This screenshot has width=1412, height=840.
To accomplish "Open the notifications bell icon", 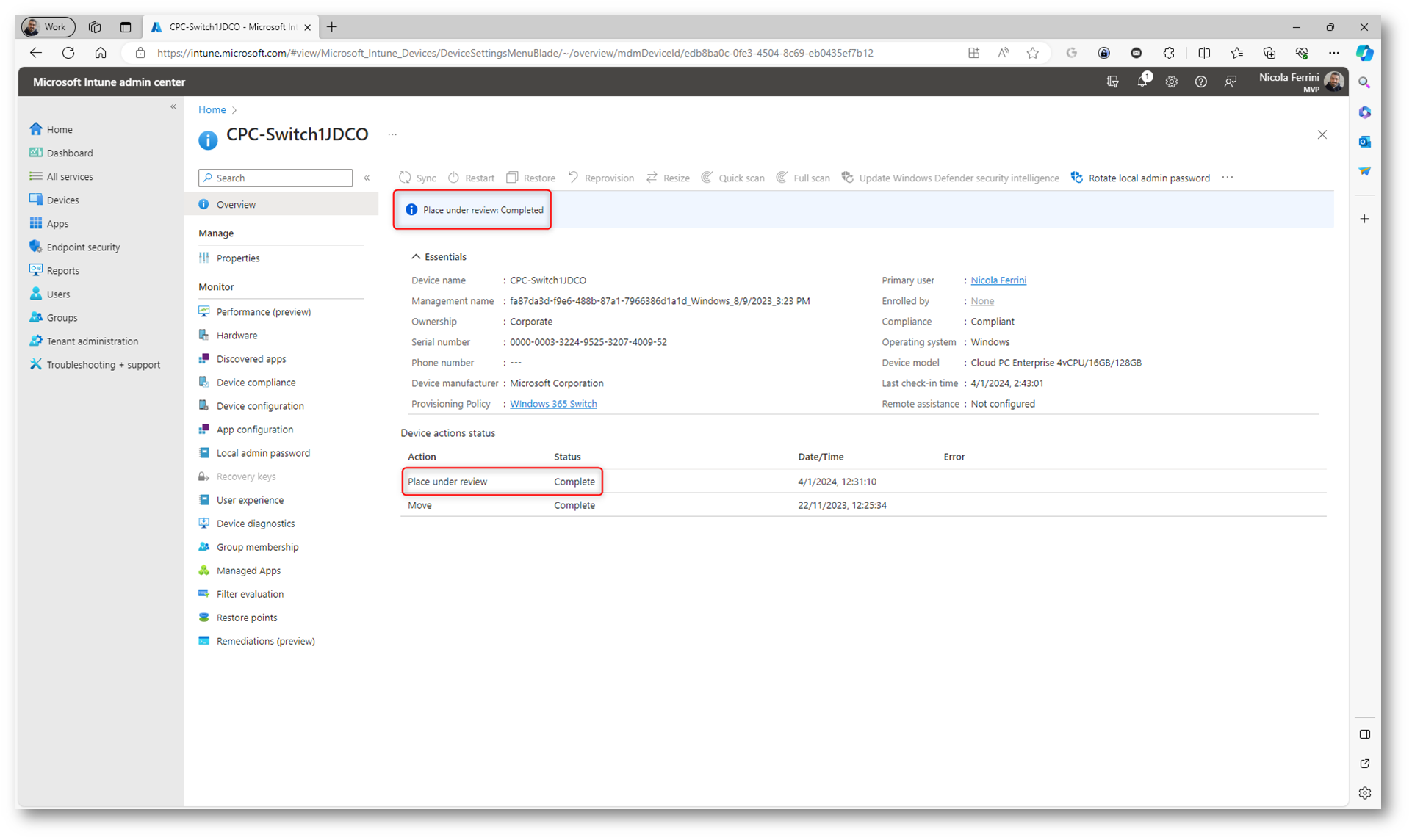I will tap(1142, 82).
